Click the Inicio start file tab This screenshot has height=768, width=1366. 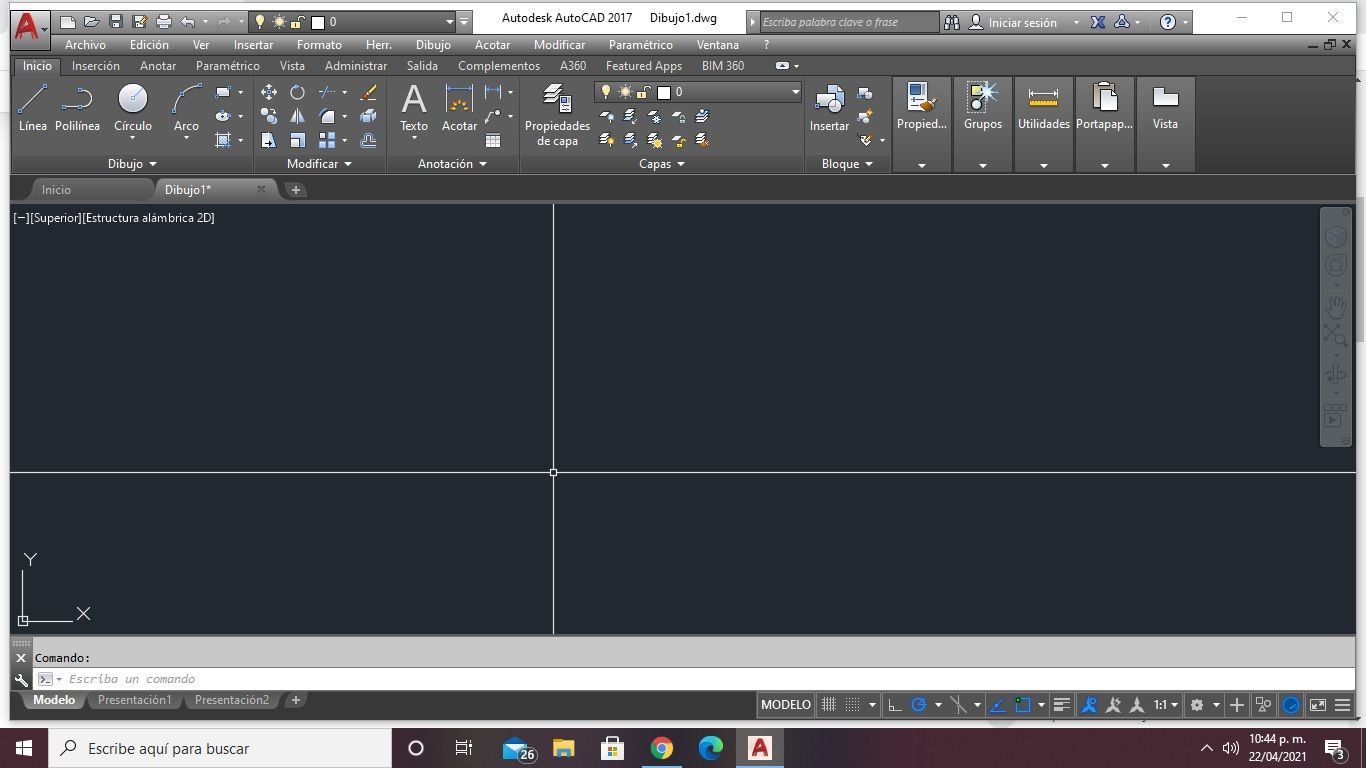tap(56, 190)
